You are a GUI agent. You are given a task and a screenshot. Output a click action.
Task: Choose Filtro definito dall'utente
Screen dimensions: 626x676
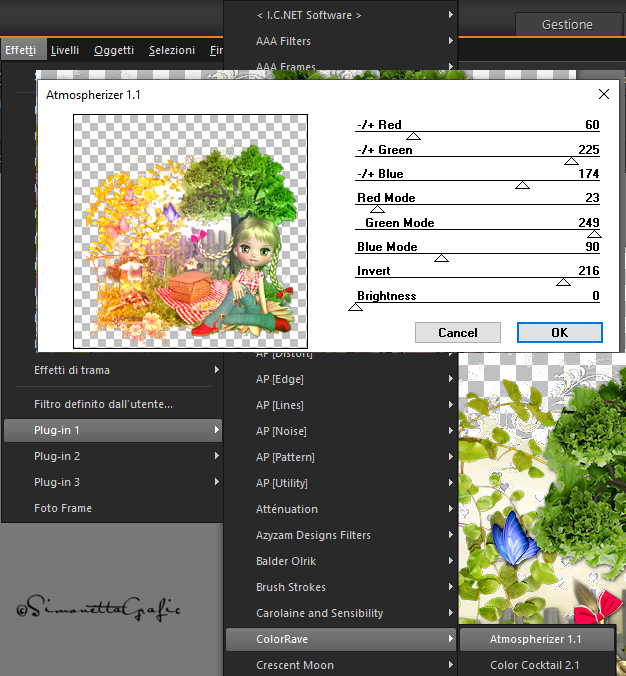[113, 404]
